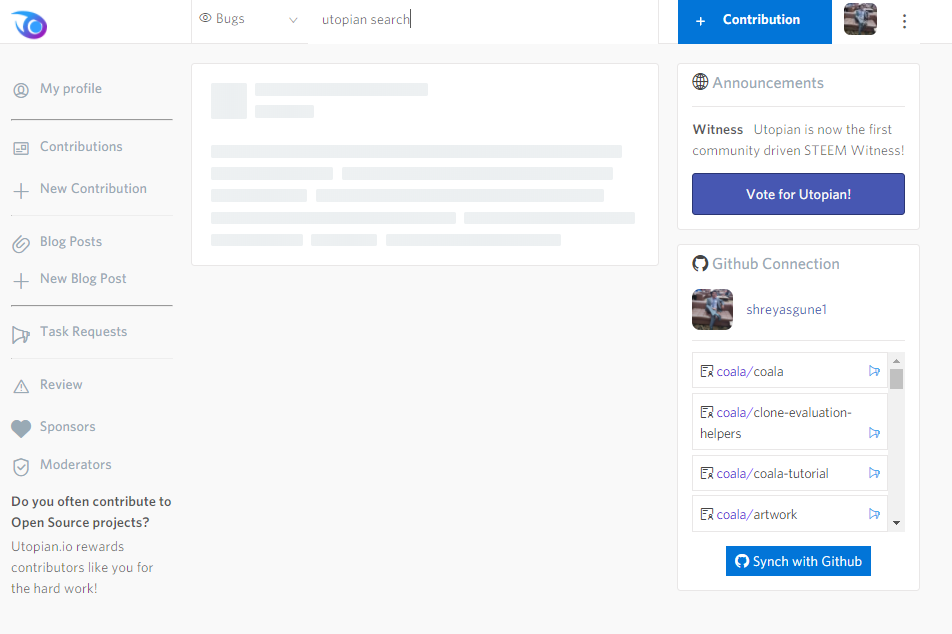Click the Announcements panel heading
Viewport: 952px width, 634px height.
pyautogui.click(x=767, y=83)
